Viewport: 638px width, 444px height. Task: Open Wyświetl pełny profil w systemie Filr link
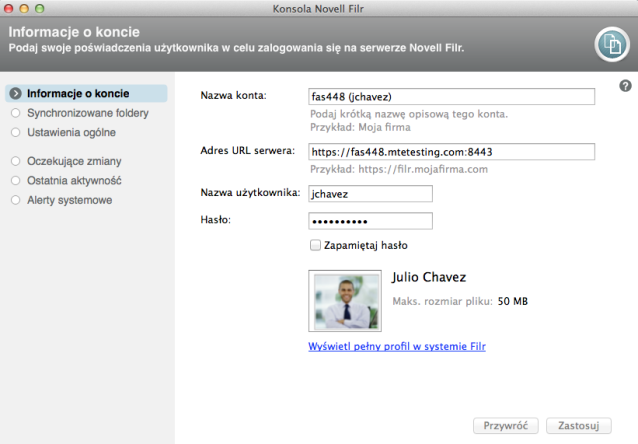coord(397,346)
